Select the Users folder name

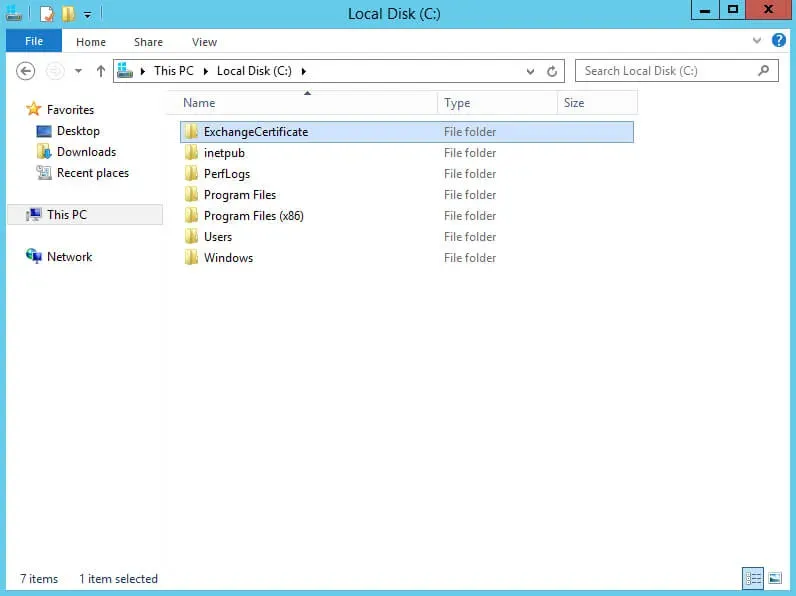218,237
